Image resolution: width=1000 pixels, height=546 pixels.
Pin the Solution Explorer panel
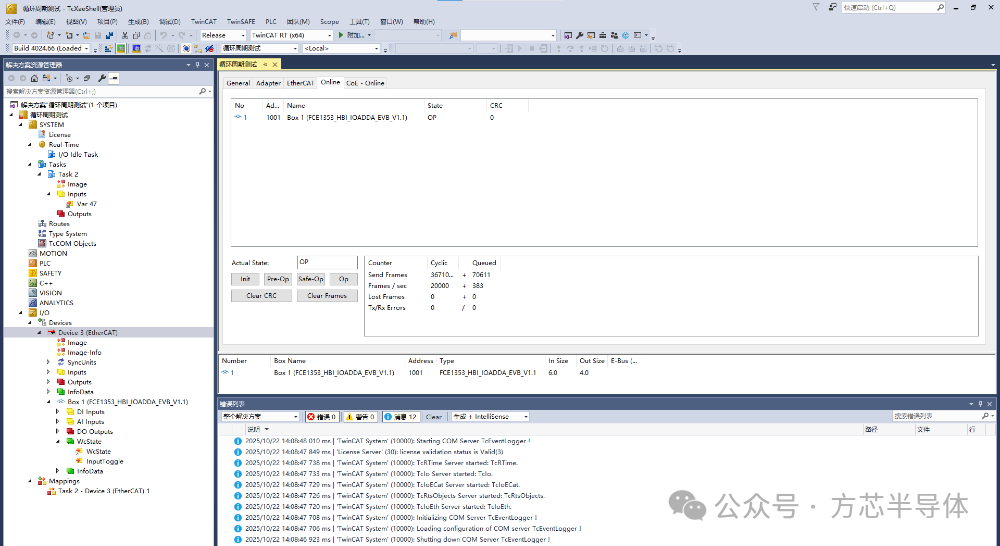[x=198, y=64]
